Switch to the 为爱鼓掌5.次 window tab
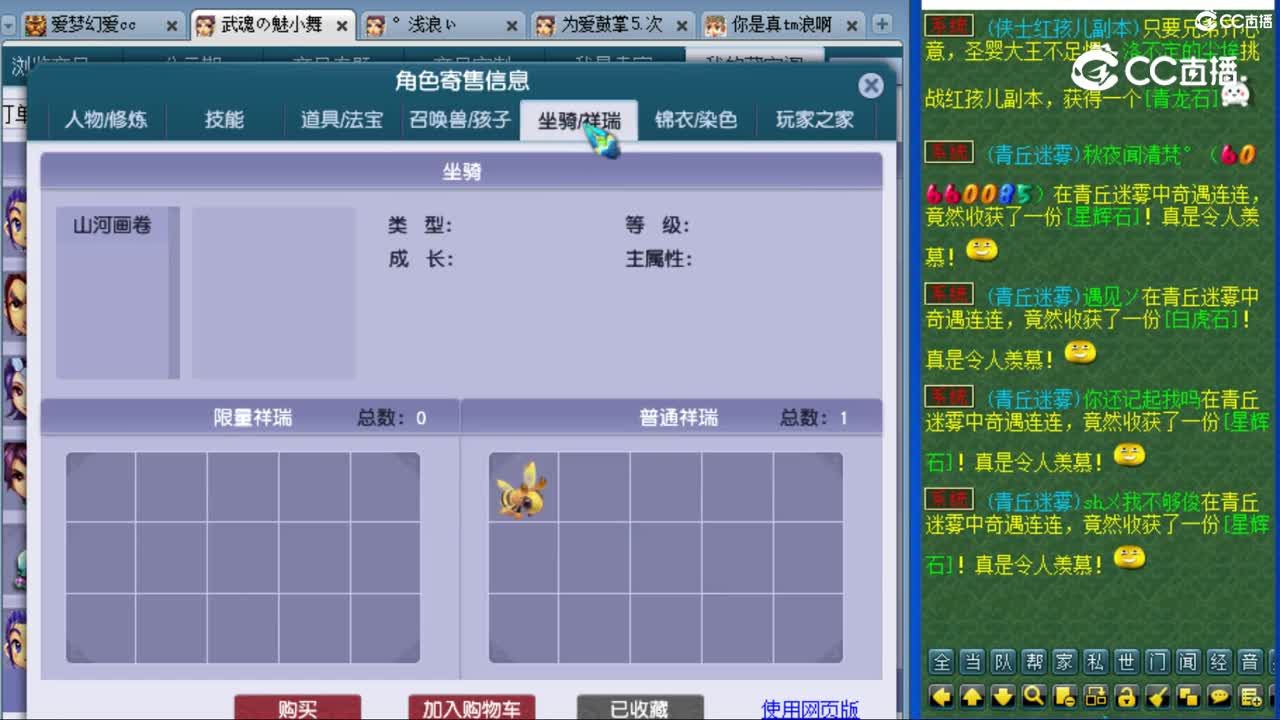 pyautogui.click(x=613, y=26)
